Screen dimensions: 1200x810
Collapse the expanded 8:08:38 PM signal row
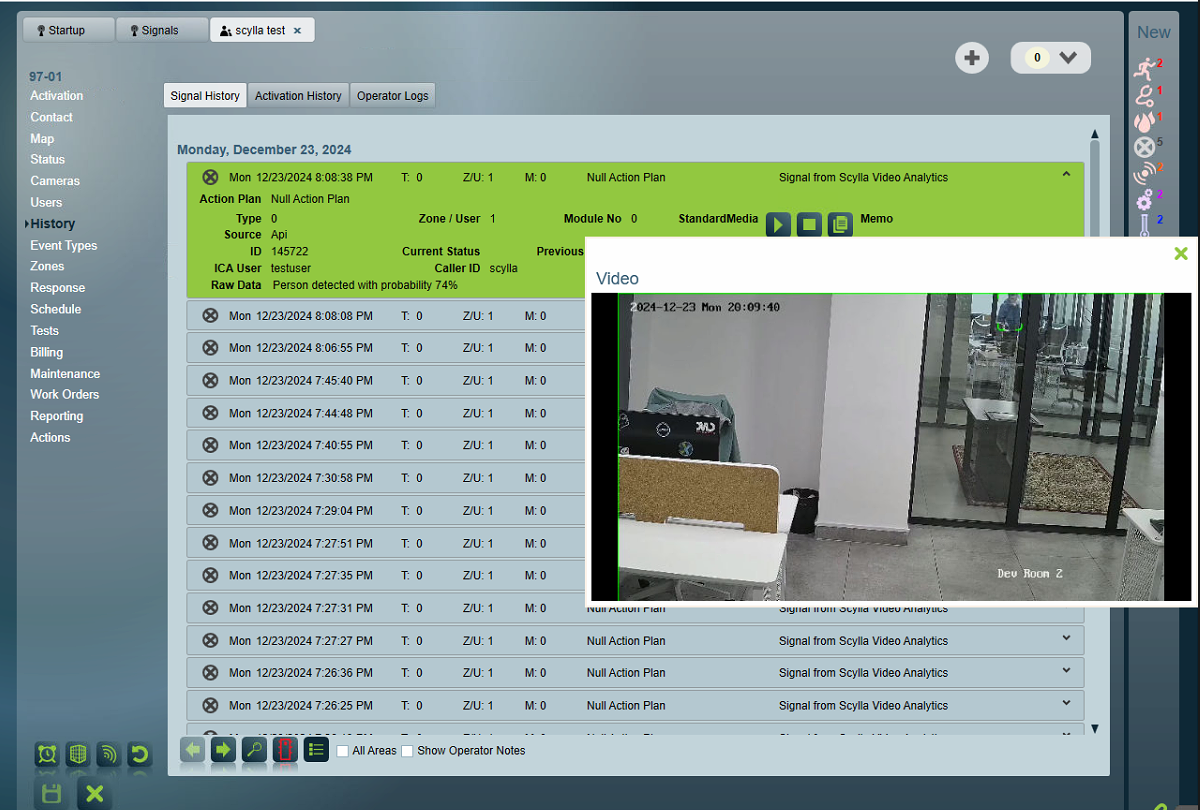click(1066, 175)
